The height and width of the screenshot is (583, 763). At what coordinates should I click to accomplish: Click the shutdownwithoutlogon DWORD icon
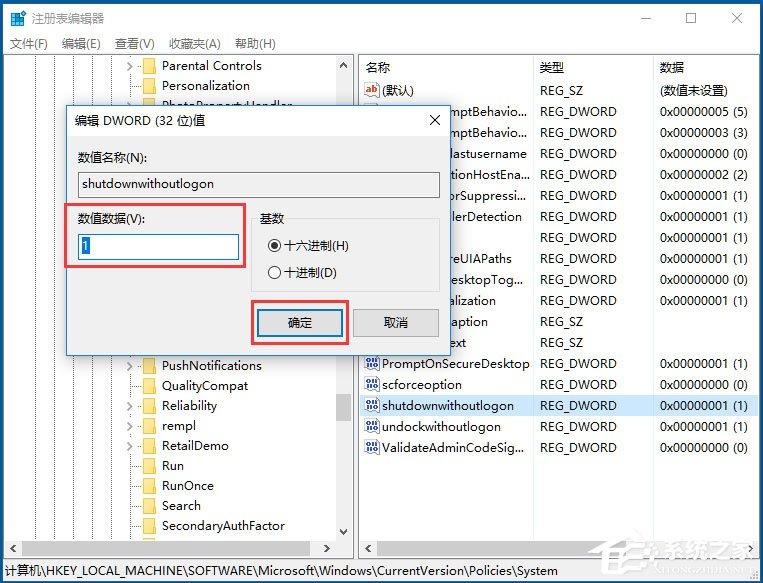coord(372,405)
